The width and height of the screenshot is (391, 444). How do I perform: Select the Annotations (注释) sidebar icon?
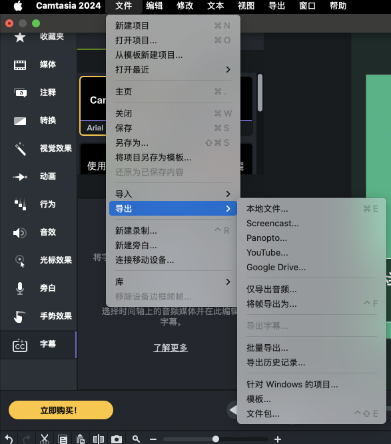coord(20,93)
